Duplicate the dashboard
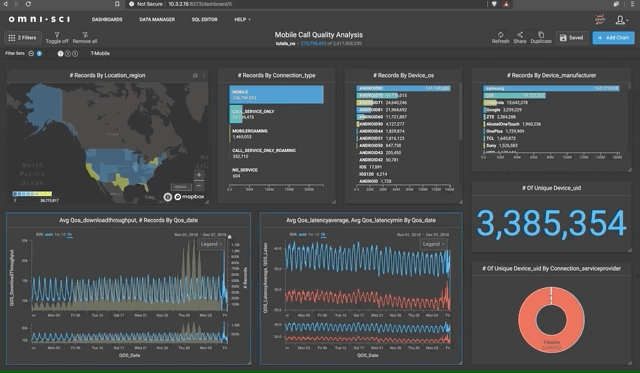Image resolution: width=640 pixels, height=373 pixels. coord(541,38)
